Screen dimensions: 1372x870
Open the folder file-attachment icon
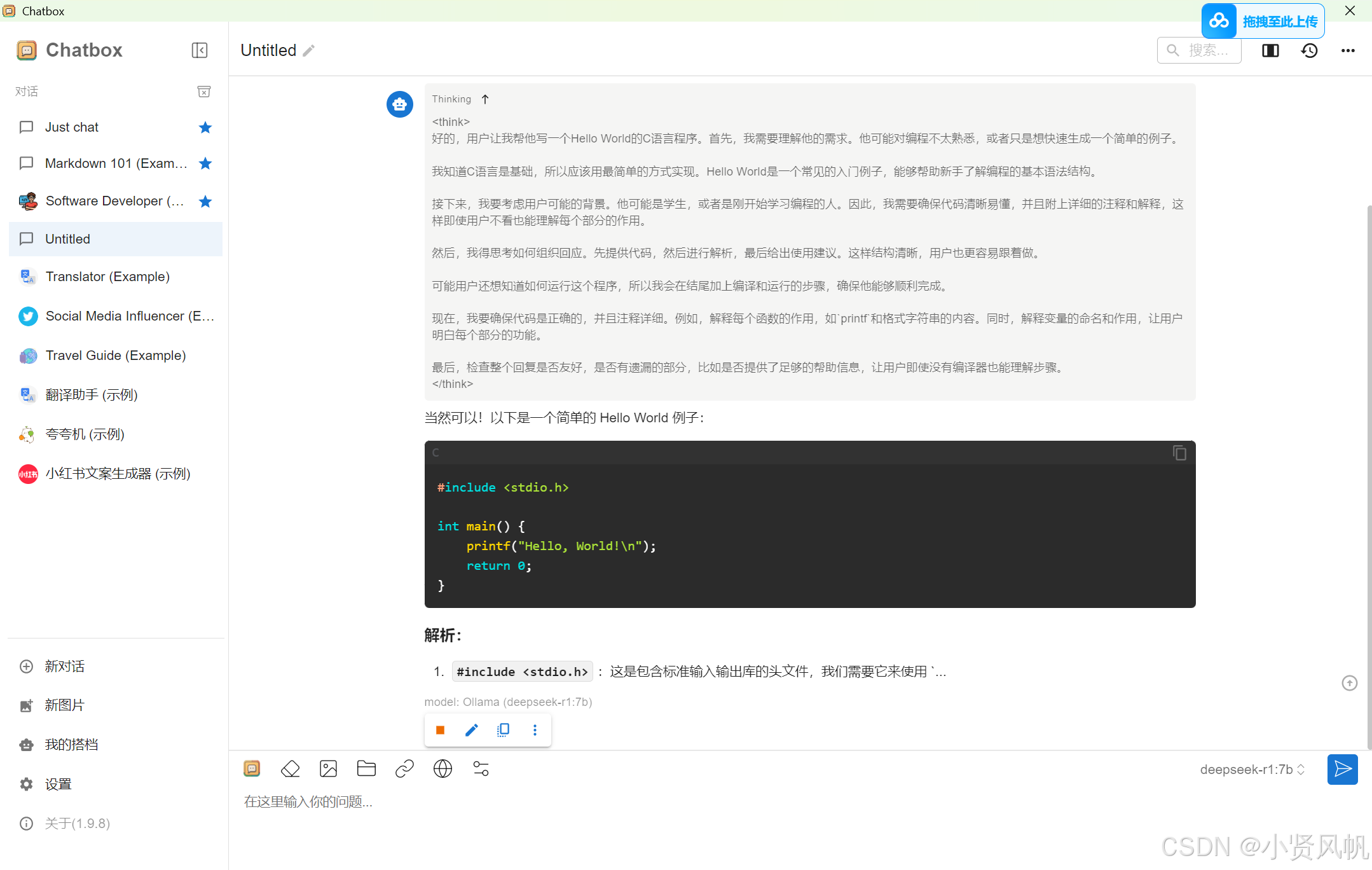pyautogui.click(x=366, y=769)
